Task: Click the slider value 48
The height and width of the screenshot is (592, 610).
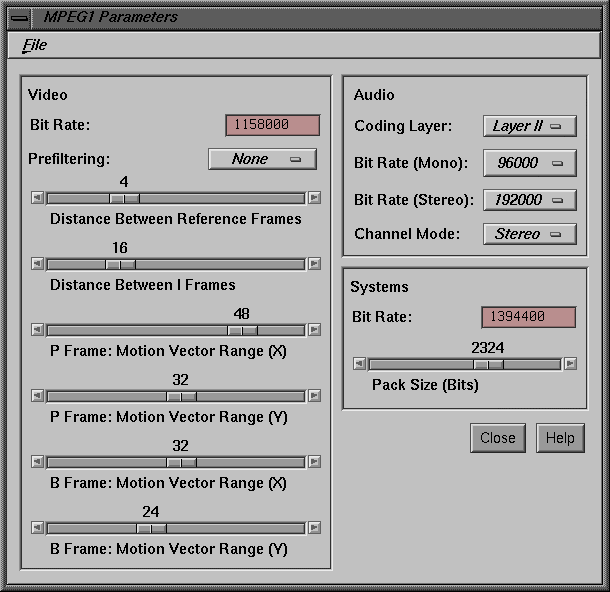Action: tap(242, 314)
